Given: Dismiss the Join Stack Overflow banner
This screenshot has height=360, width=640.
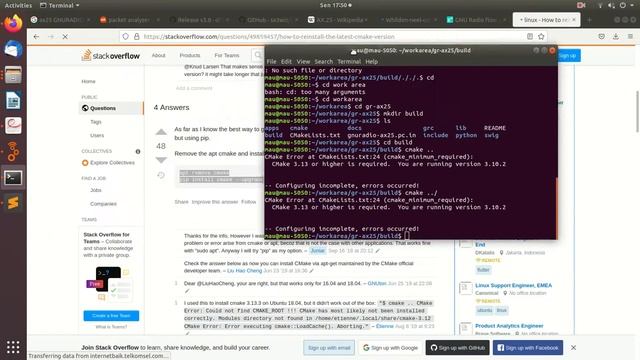Looking at the screenshot, I should pyautogui.click(x=573, y=347).
